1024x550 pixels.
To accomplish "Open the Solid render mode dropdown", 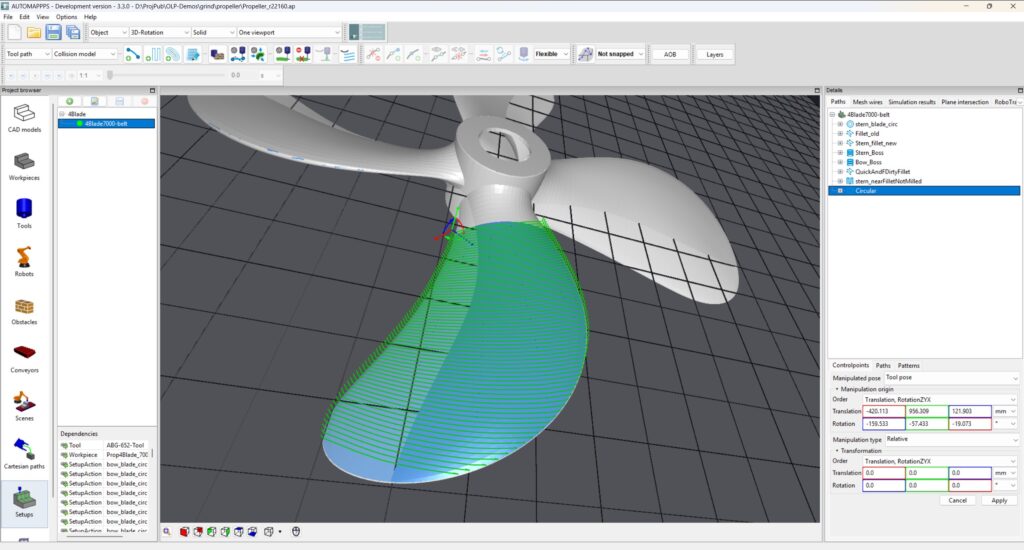I will (213, 32).
